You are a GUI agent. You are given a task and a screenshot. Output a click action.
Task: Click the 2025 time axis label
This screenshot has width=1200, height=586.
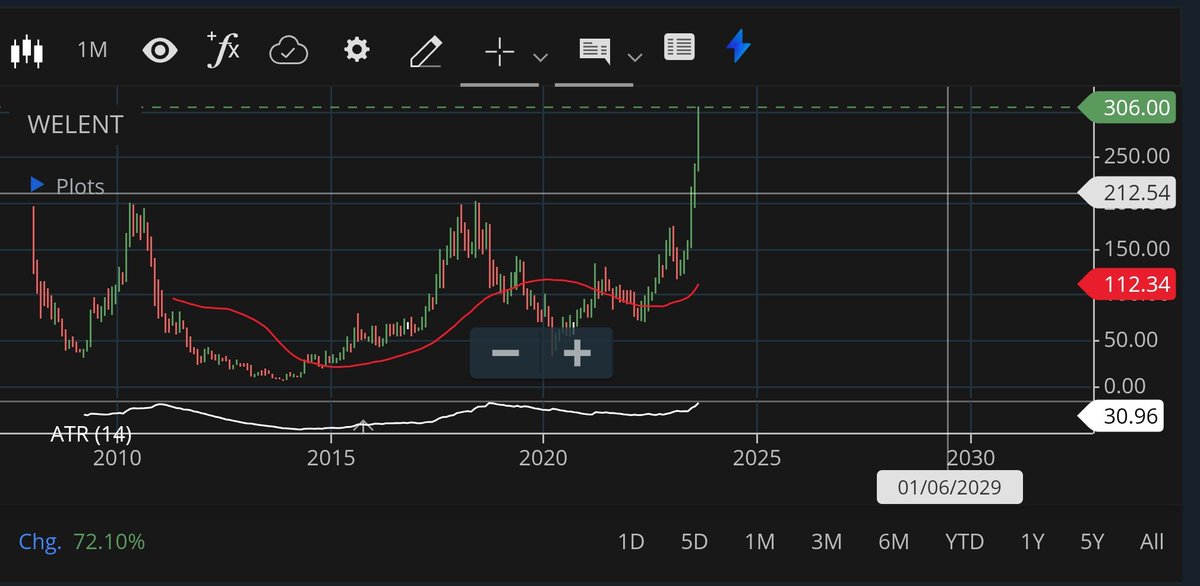pyautogui.click(x=757, y=458)
